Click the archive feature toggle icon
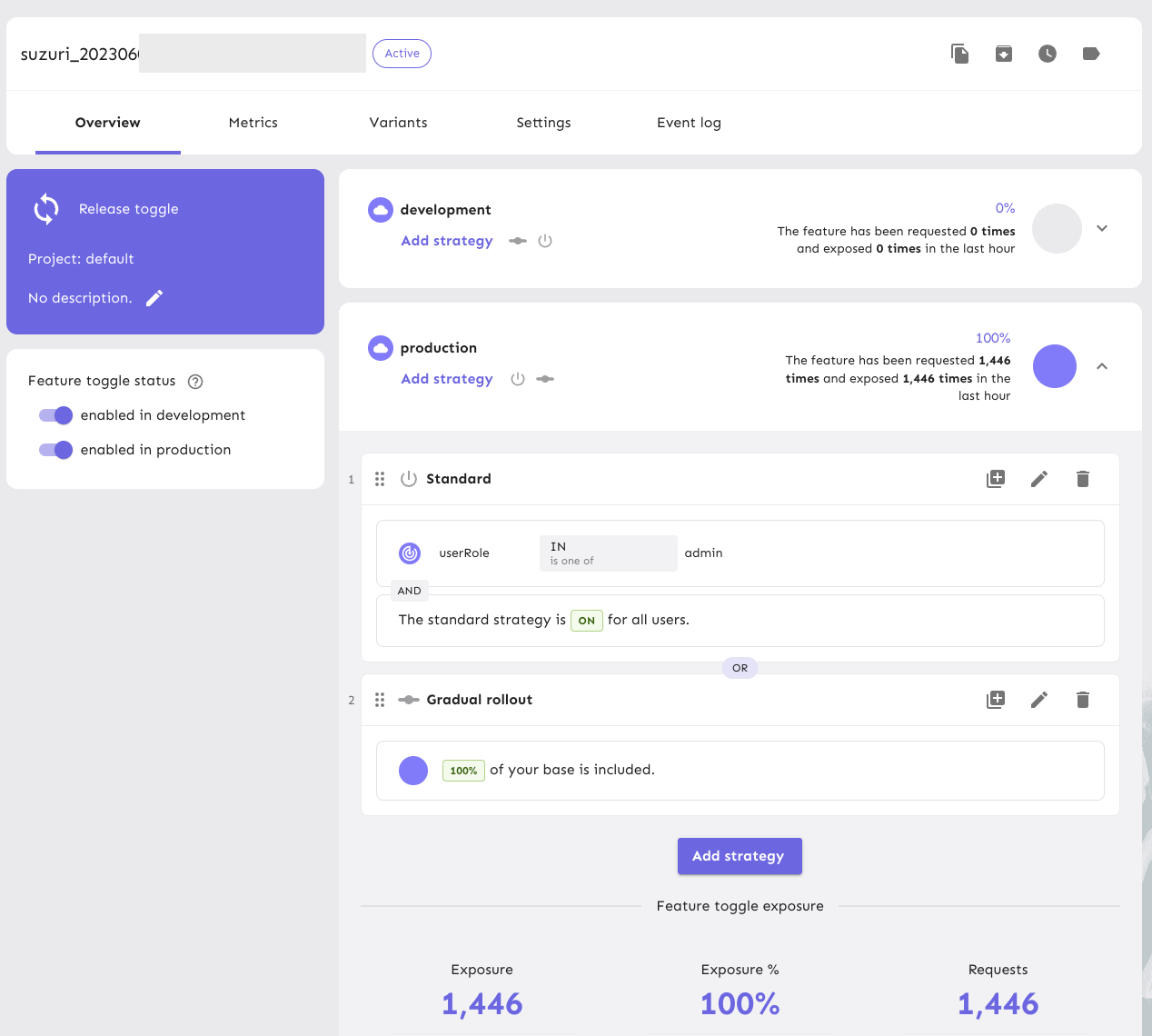The height and width of the screenshot is (1036, 1152). point(1003,54)
